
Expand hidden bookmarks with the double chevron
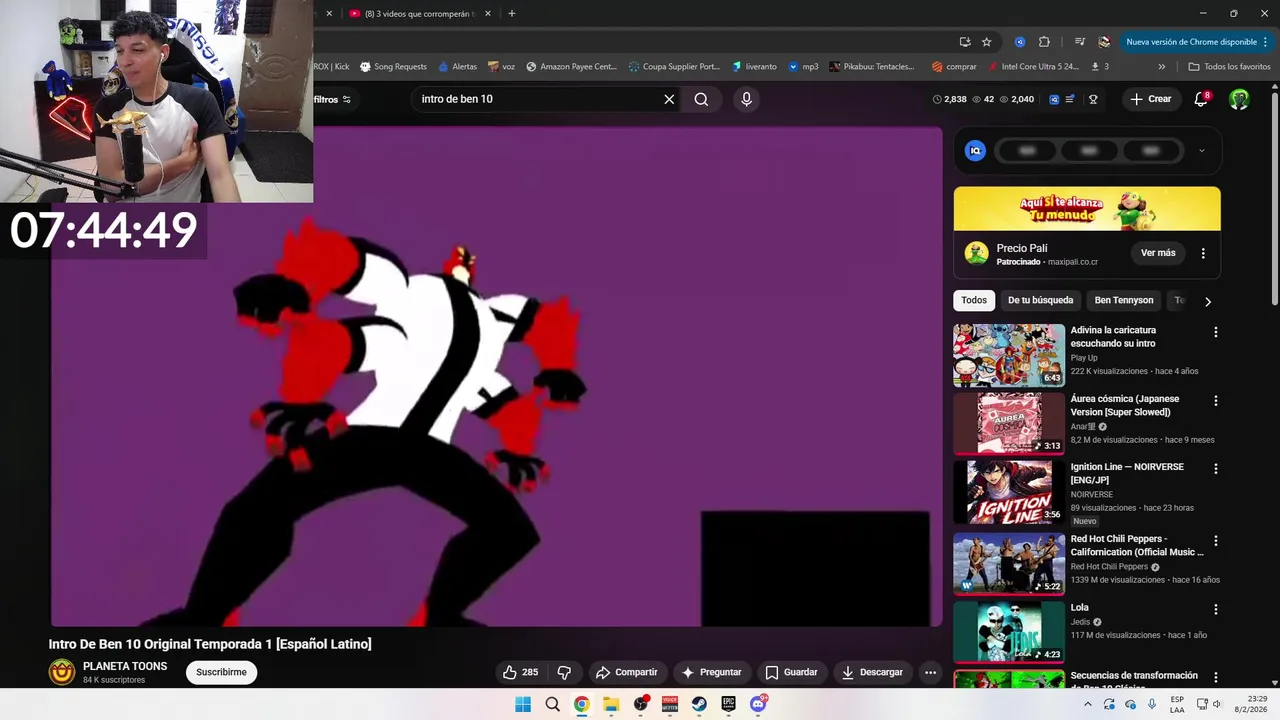coord(1162,67)
